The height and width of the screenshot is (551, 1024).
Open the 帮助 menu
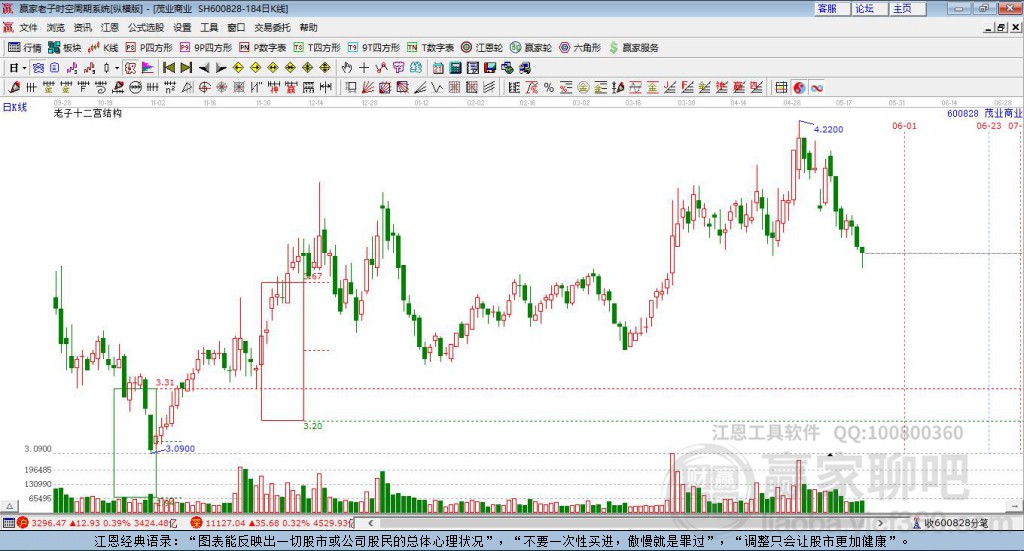(308, 27)
